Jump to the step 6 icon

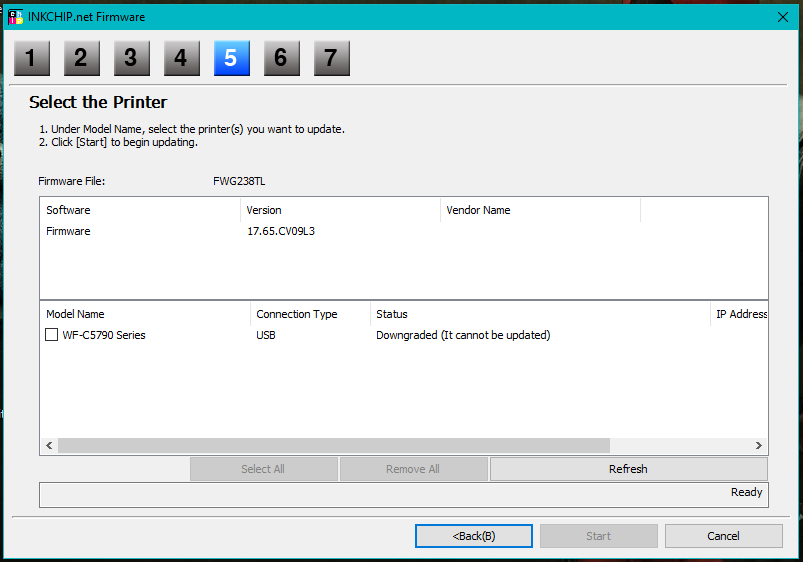coord(281,59)
